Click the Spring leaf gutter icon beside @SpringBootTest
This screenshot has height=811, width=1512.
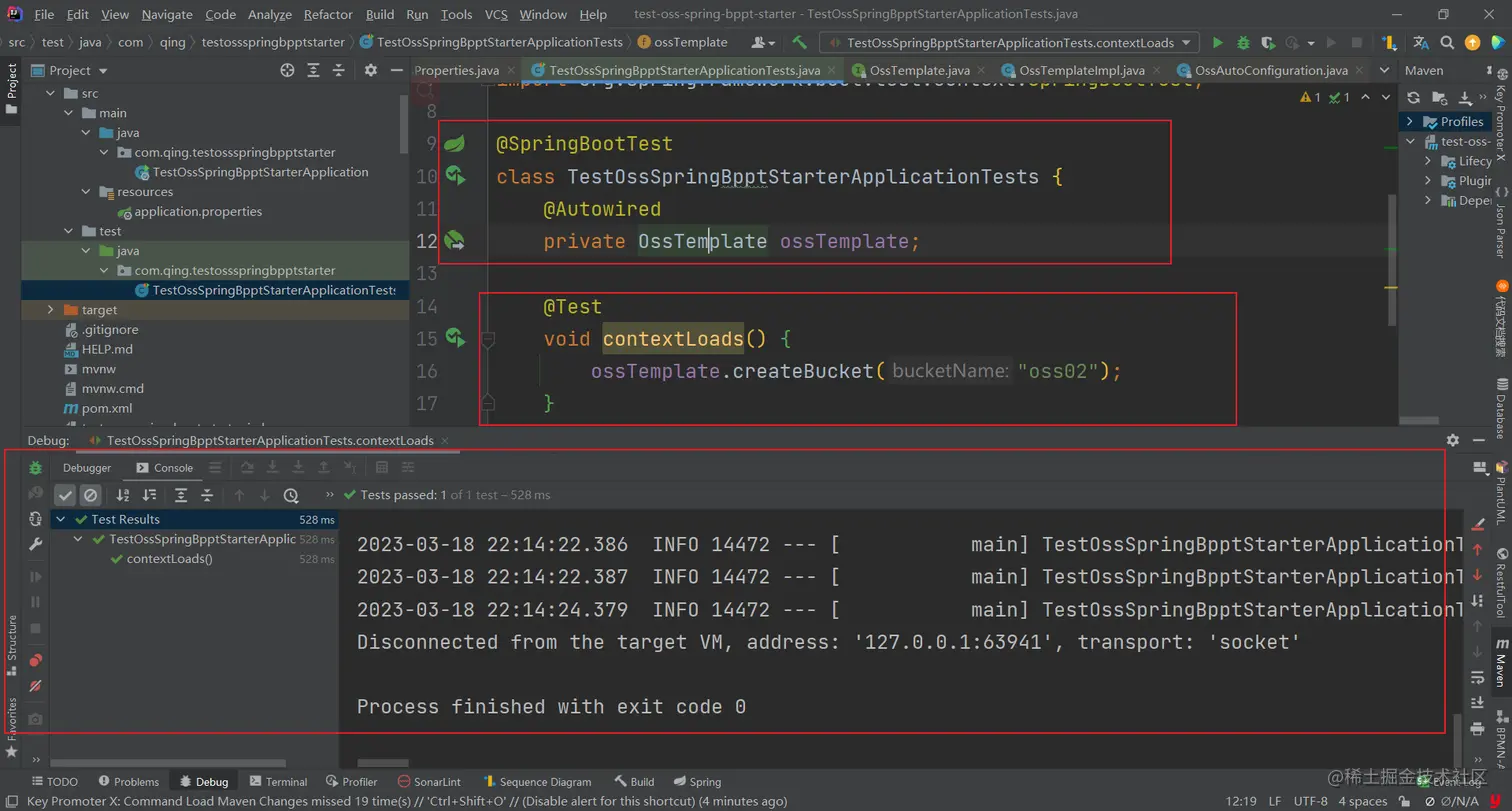(x=455, y=144)
